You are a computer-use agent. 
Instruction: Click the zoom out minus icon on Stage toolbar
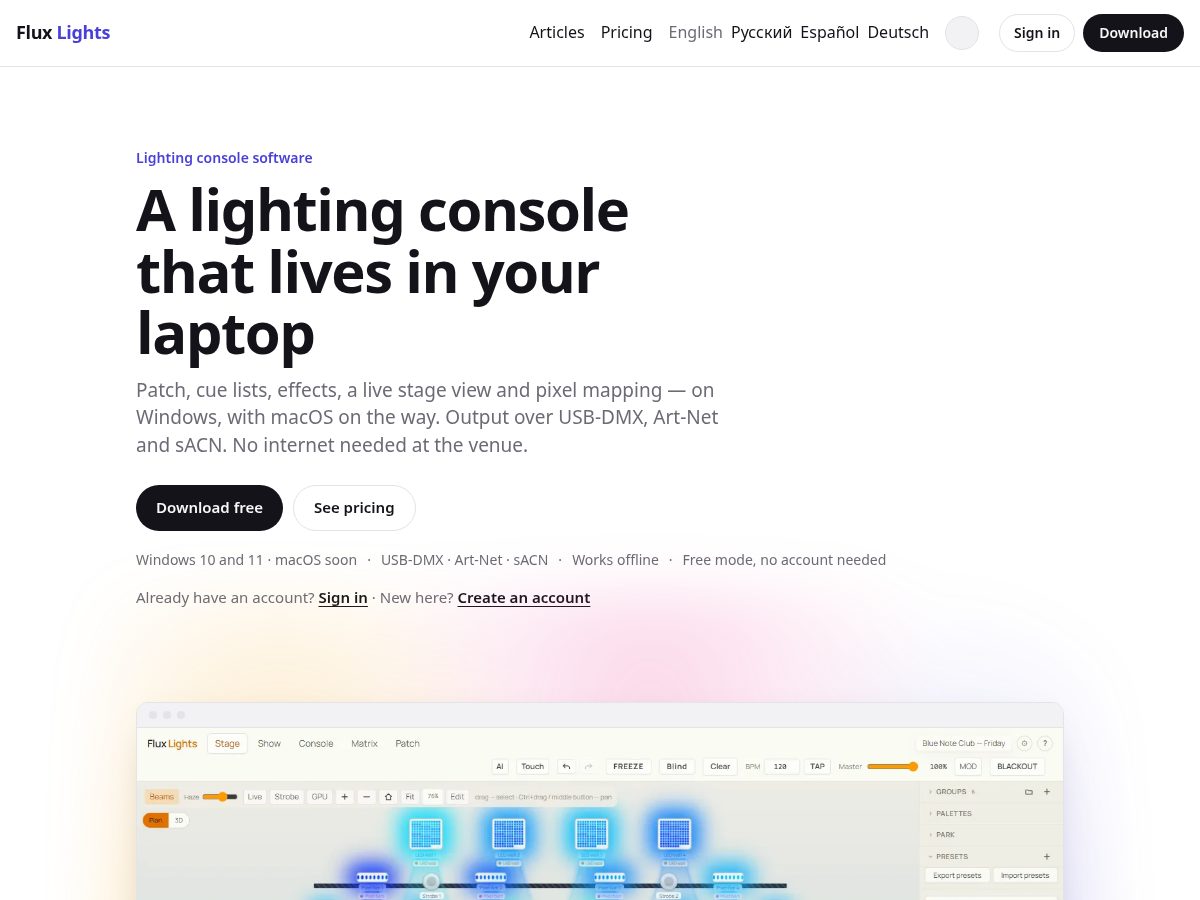[x=367, y=797]
